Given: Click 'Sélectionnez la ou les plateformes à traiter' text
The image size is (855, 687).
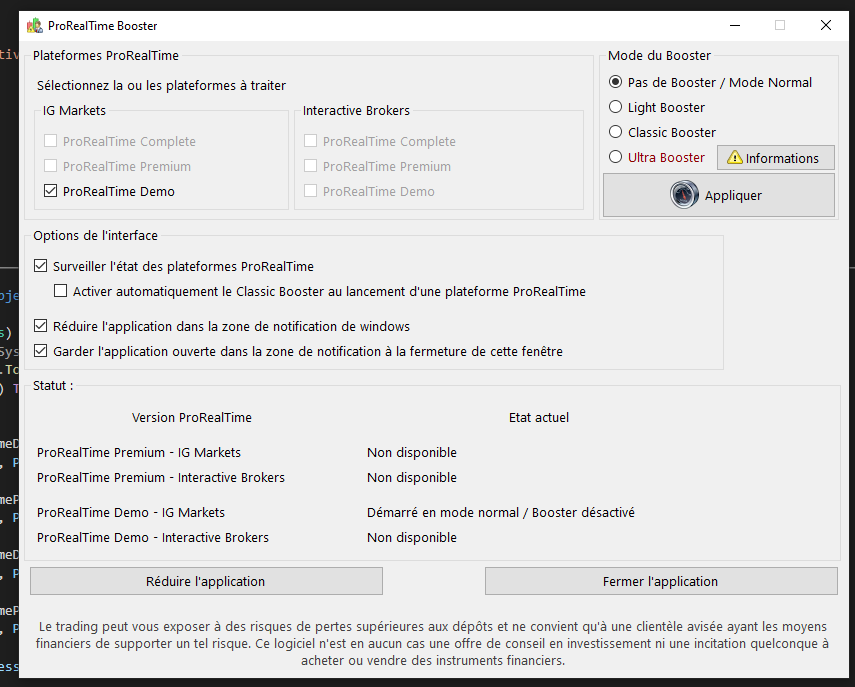Looking at the screenshot, I should pyautogui.click(x=161, y=86).
